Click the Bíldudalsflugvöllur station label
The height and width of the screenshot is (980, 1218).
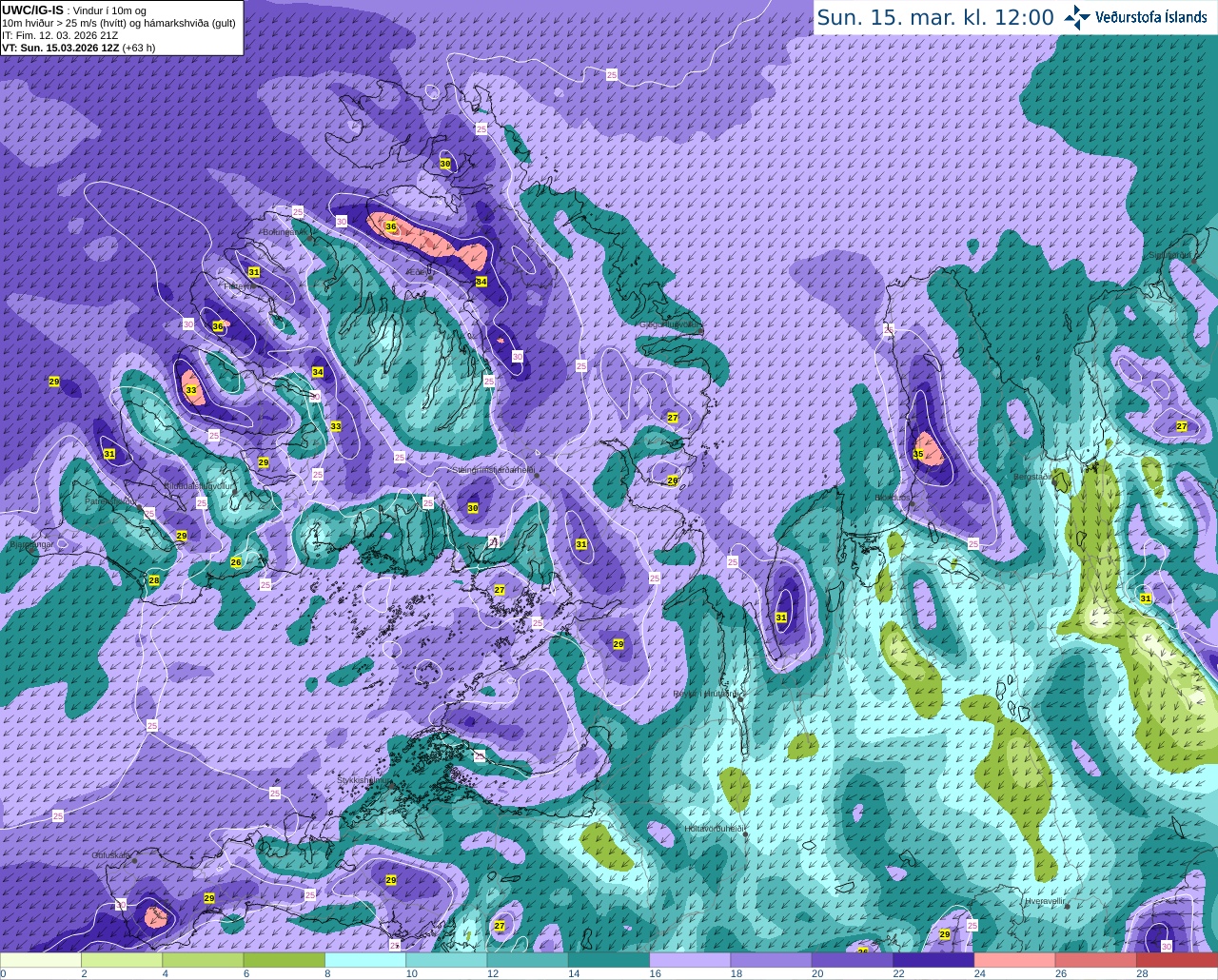click(198, 485)
